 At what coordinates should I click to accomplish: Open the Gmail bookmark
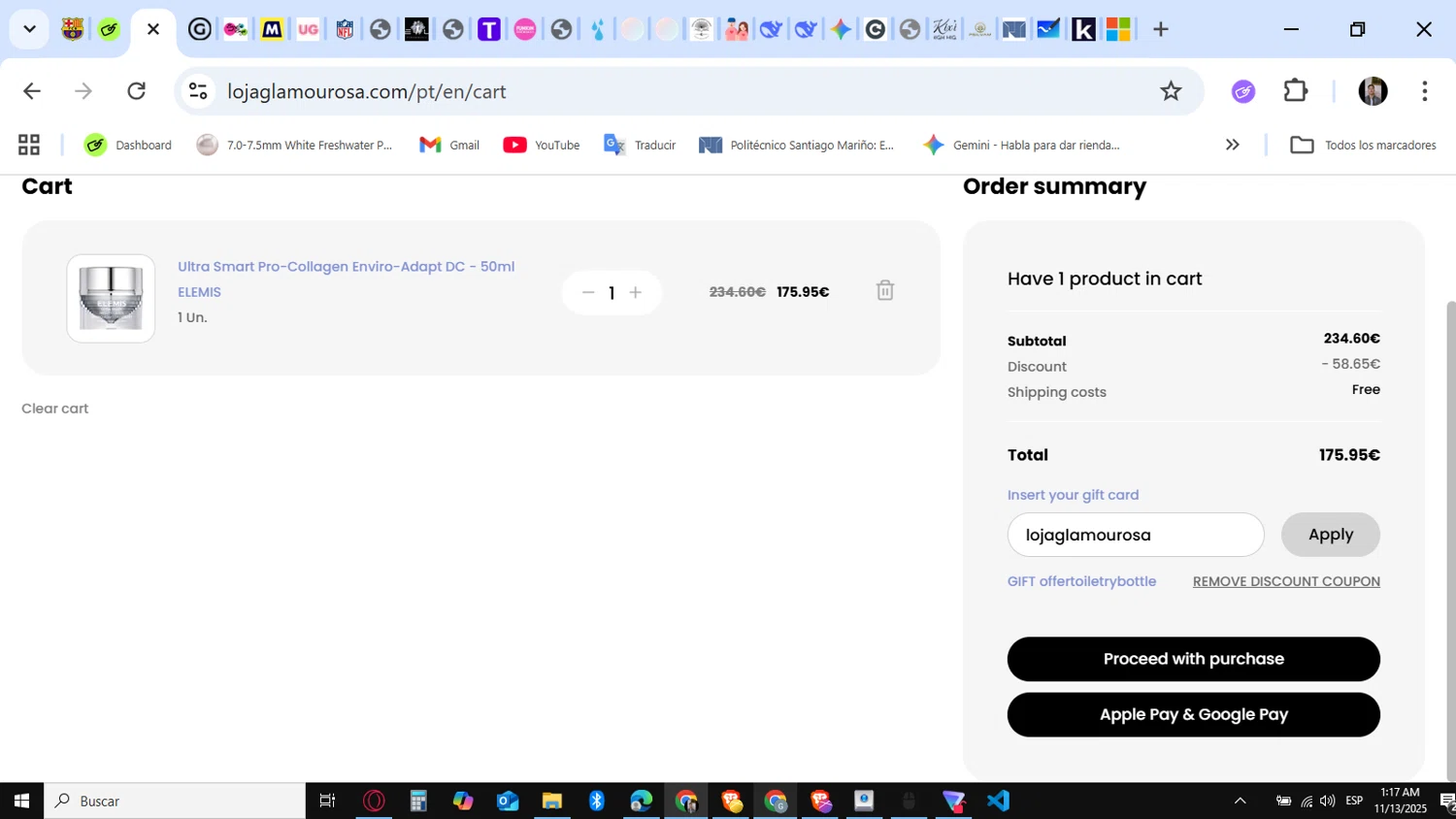(x=449, y=145)
